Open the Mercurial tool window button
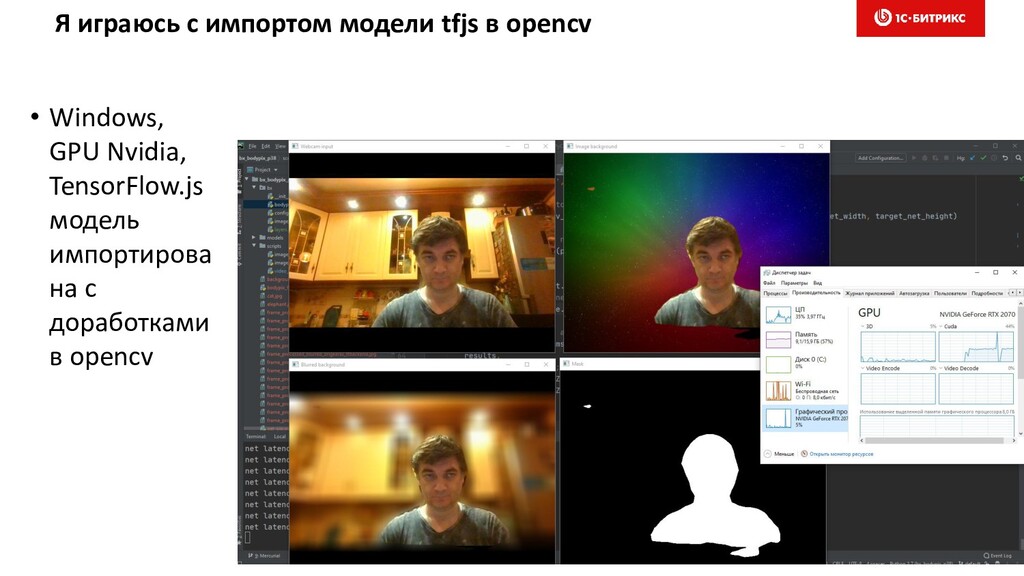This screenshot has height=576, width=1024. click(266, 556)
